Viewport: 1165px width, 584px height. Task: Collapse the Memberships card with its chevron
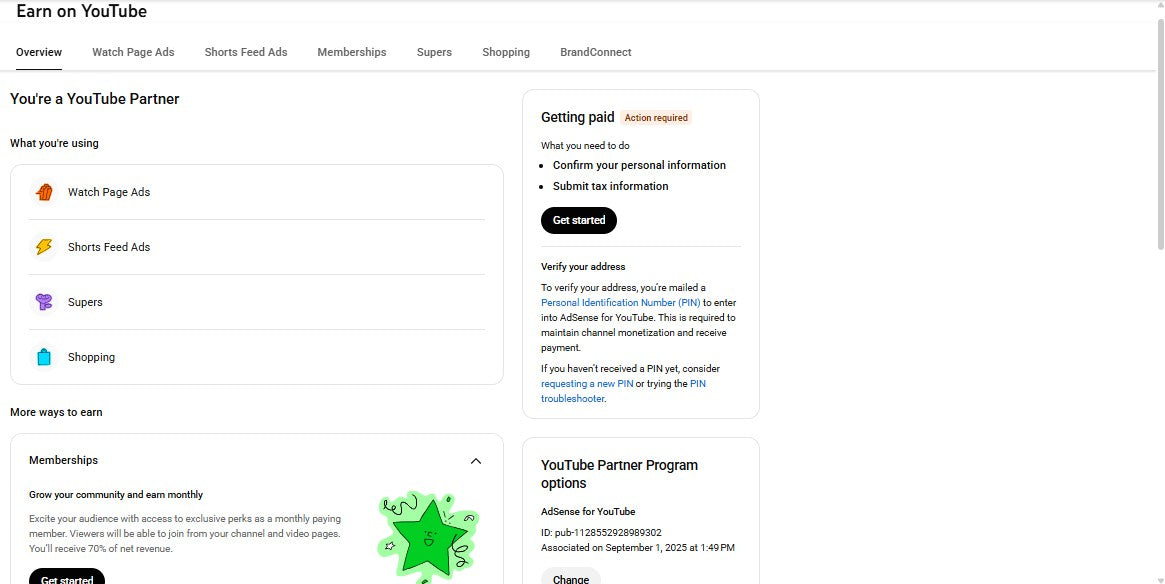coord(476,460)
